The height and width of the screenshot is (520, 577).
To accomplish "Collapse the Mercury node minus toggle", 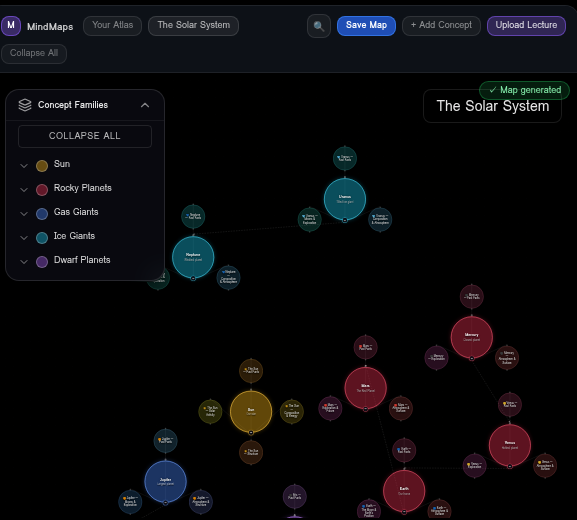I will [472, 358].
